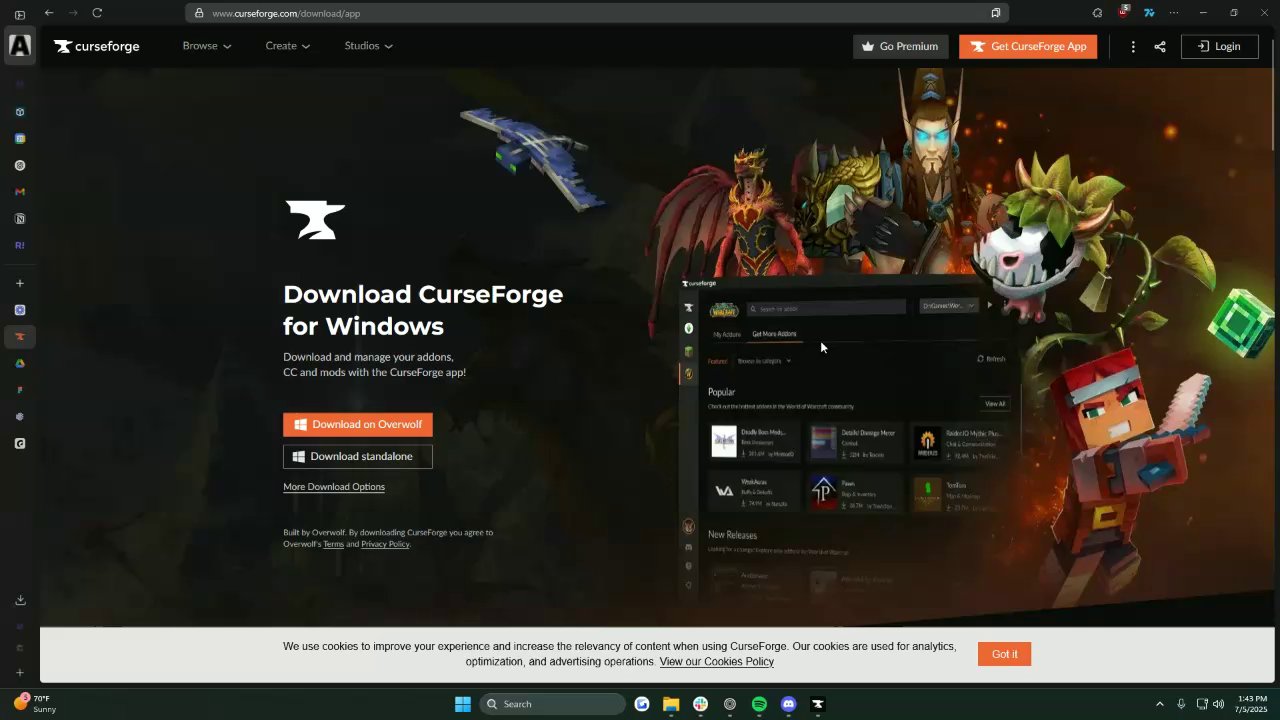
Task: Click the CurseForge logo in the header
Action: (97, 46)
